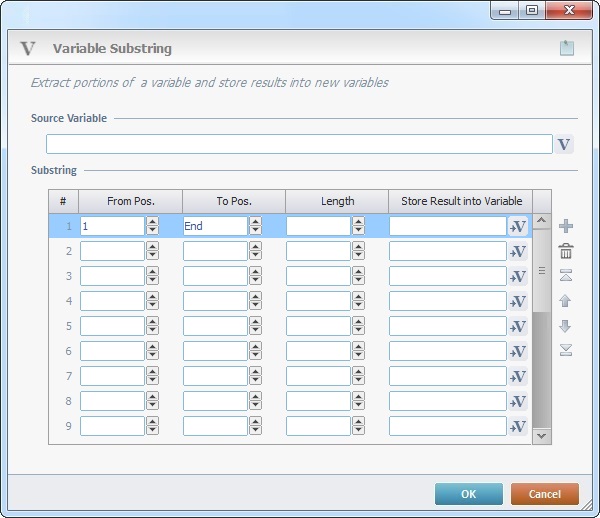Click the Source Variable text field

pos(298,144)
